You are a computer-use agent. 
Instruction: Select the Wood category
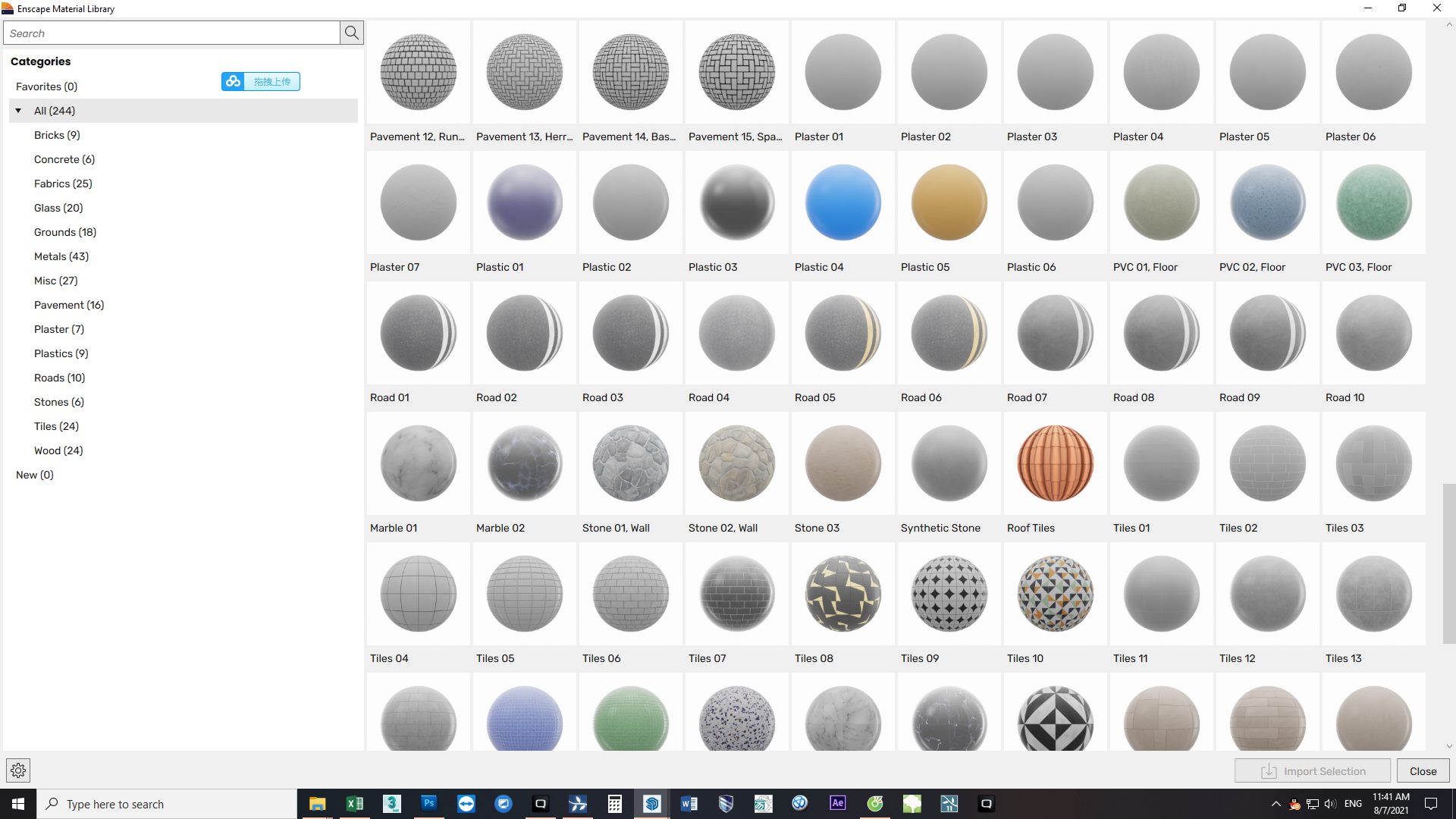pyautogui.click(x=58, y=450)
